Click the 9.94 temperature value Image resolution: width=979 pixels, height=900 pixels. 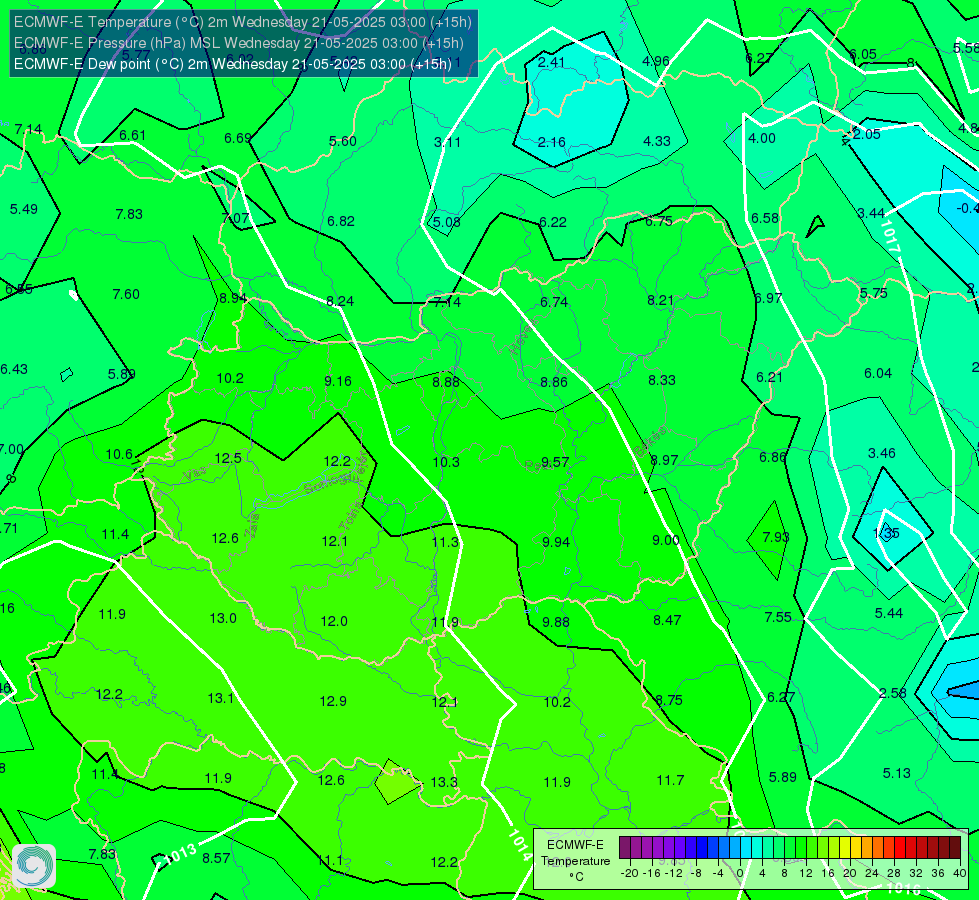(556, 542)
